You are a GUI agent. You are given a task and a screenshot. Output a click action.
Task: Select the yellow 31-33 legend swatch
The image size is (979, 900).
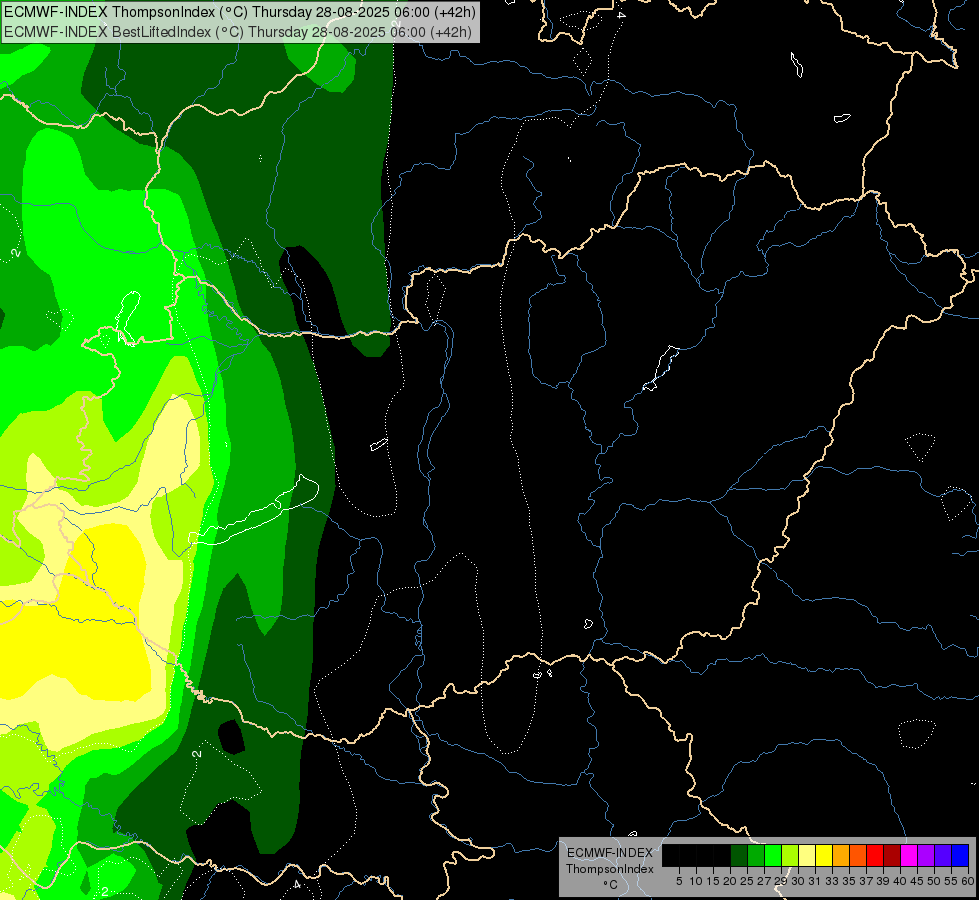coord(824,855)
